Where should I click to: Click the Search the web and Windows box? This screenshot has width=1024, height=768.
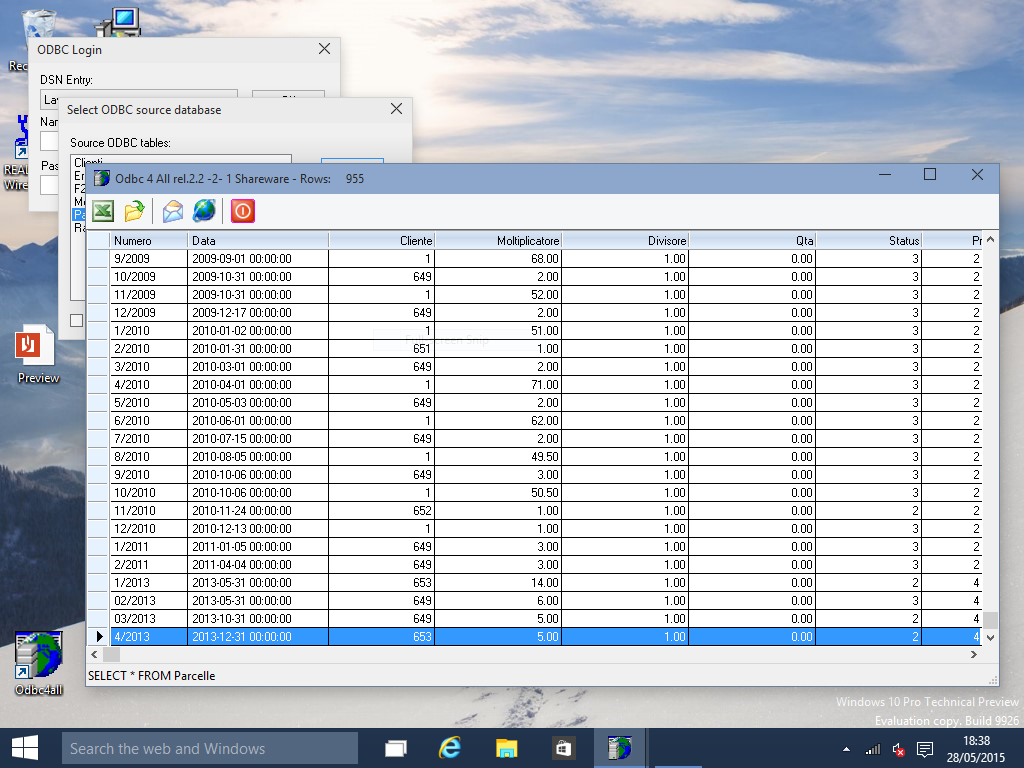[x=210, y=748]
